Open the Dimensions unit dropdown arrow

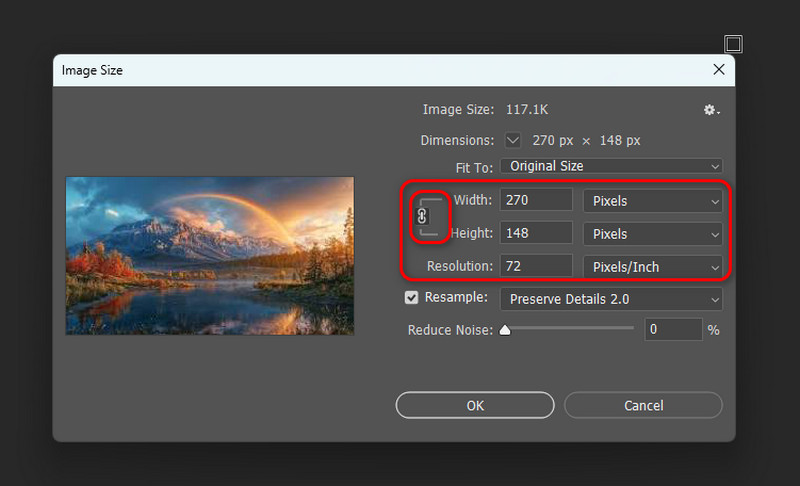click(513, 141)
